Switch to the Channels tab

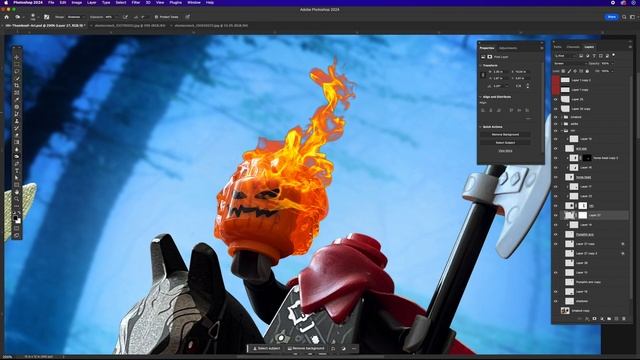click(x=573, y=47)
